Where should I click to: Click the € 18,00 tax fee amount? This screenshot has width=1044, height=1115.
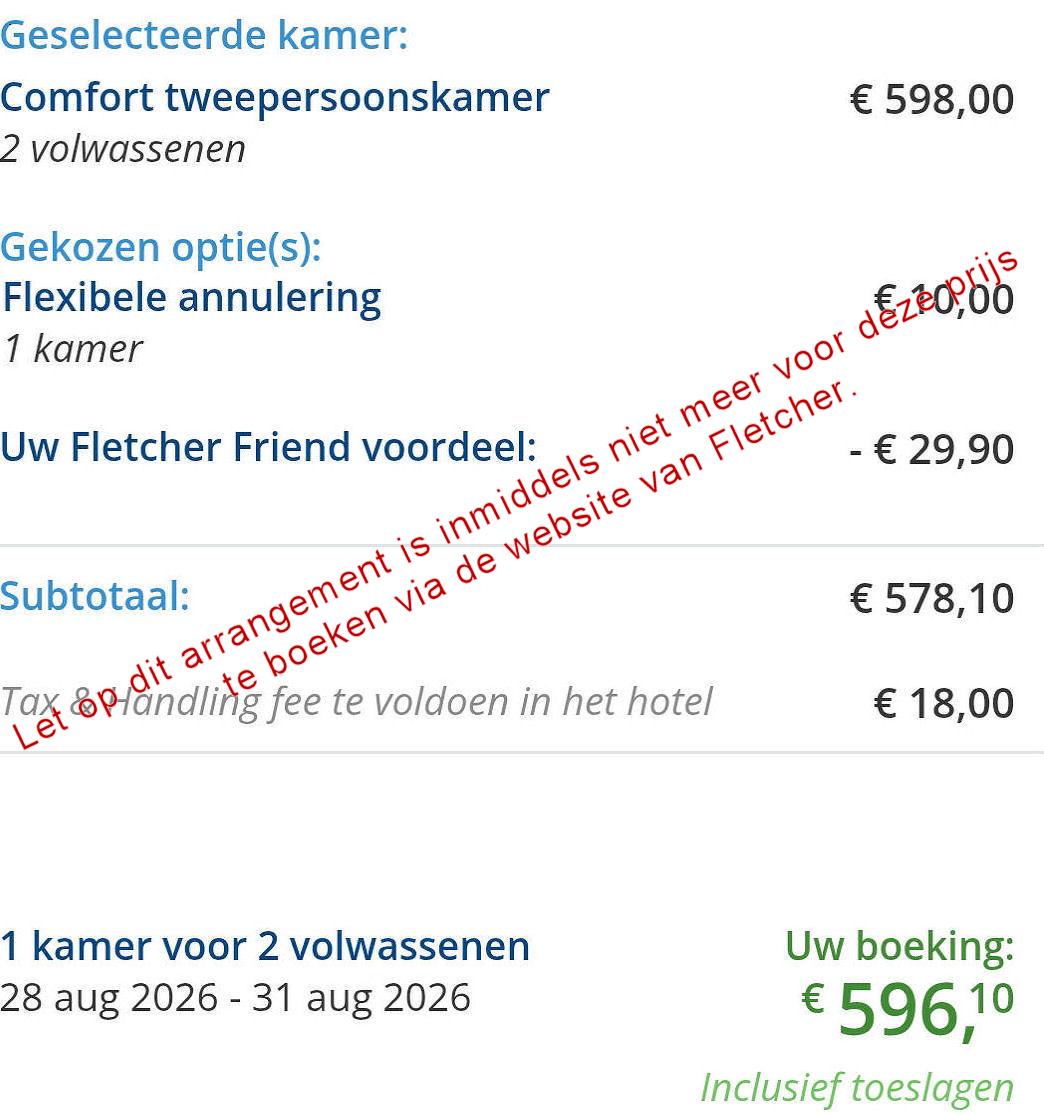[943, 704]
